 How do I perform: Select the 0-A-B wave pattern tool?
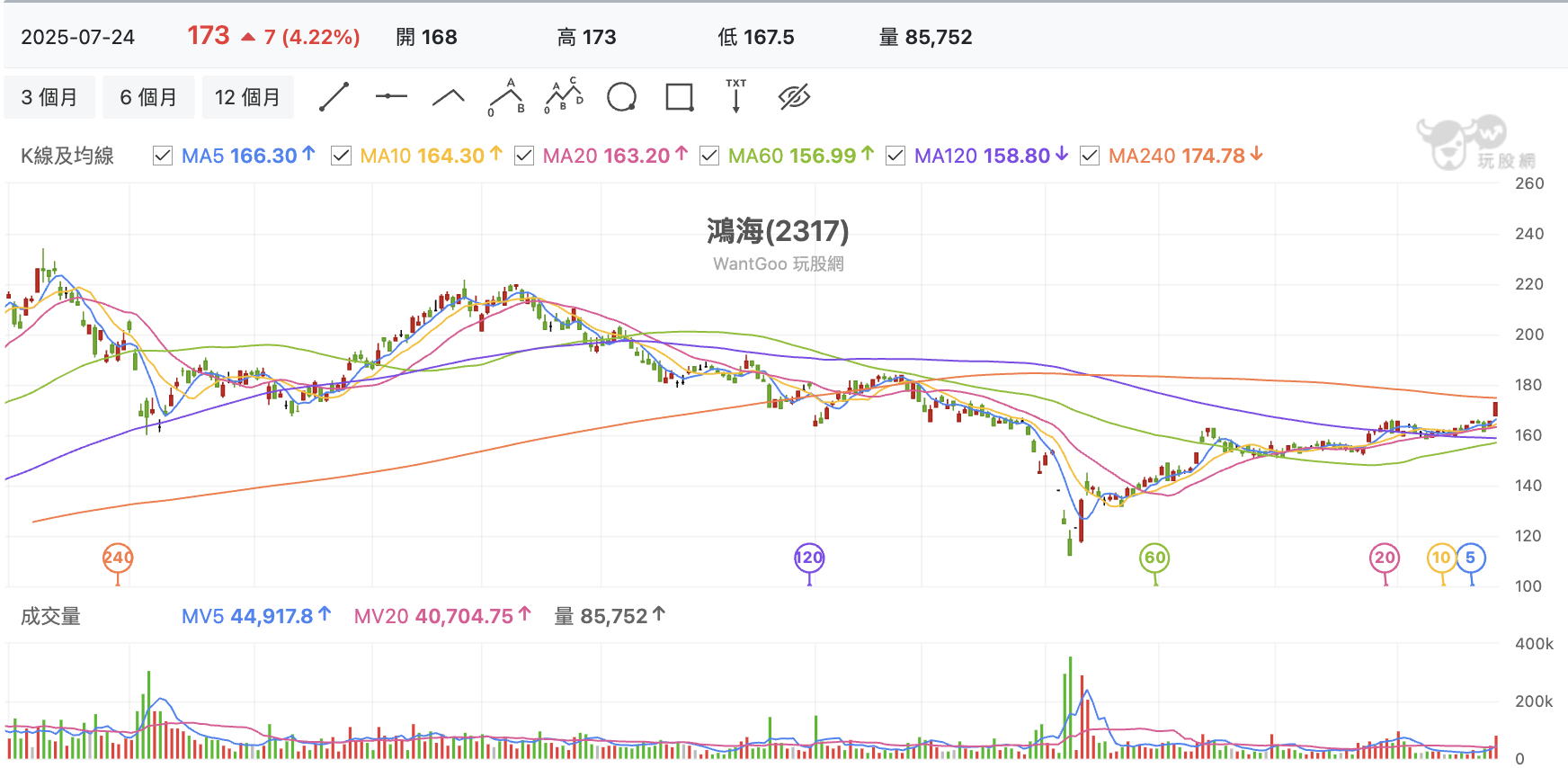pyautogui.click(x=506, y=97)
